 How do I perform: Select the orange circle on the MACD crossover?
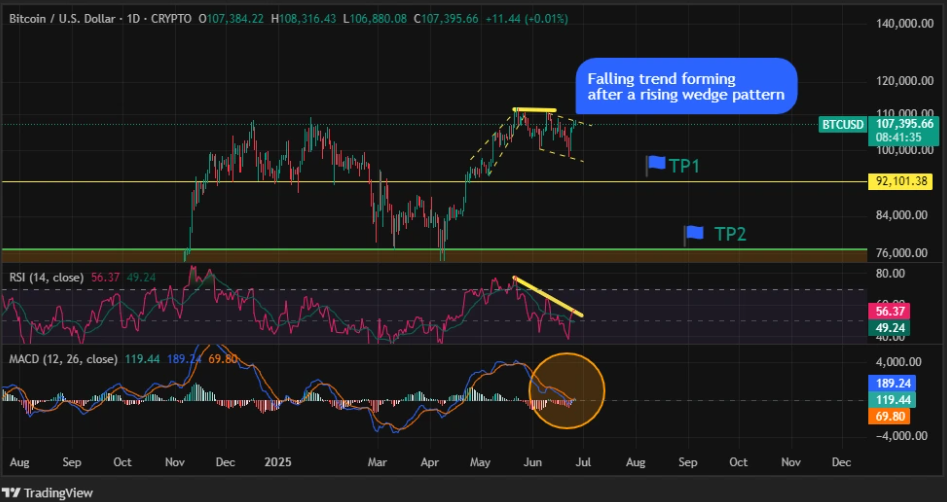pos(567,391)
